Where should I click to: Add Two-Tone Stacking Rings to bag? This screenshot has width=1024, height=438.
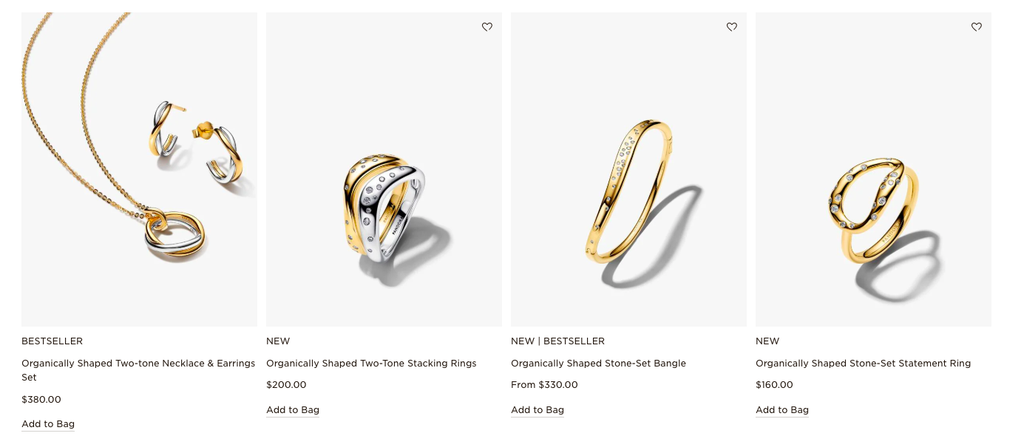click(x=293, y=410)
